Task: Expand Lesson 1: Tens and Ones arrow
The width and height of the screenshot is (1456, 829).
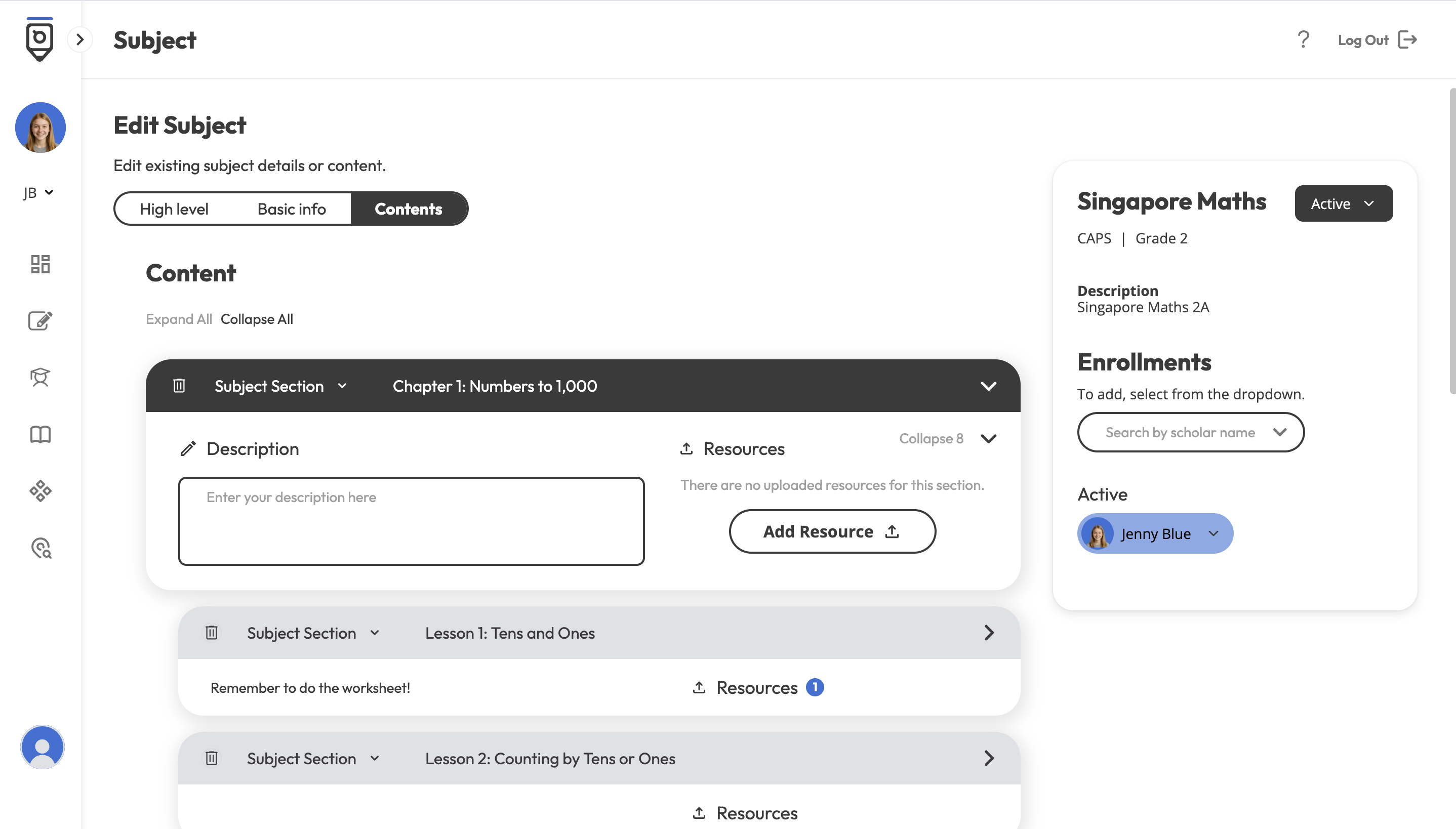Action: pyautogui.click(x=989, y=633)
